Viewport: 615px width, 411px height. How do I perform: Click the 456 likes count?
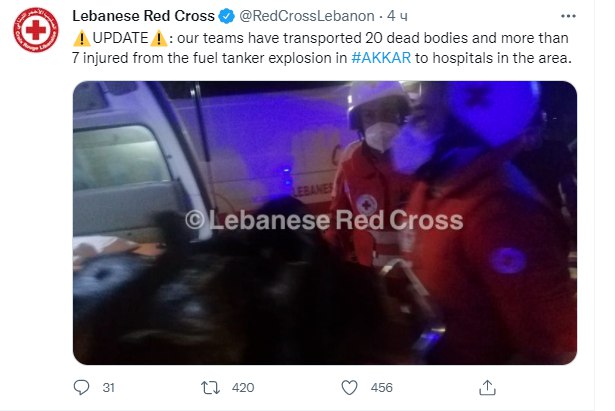[x=381, y=388]
